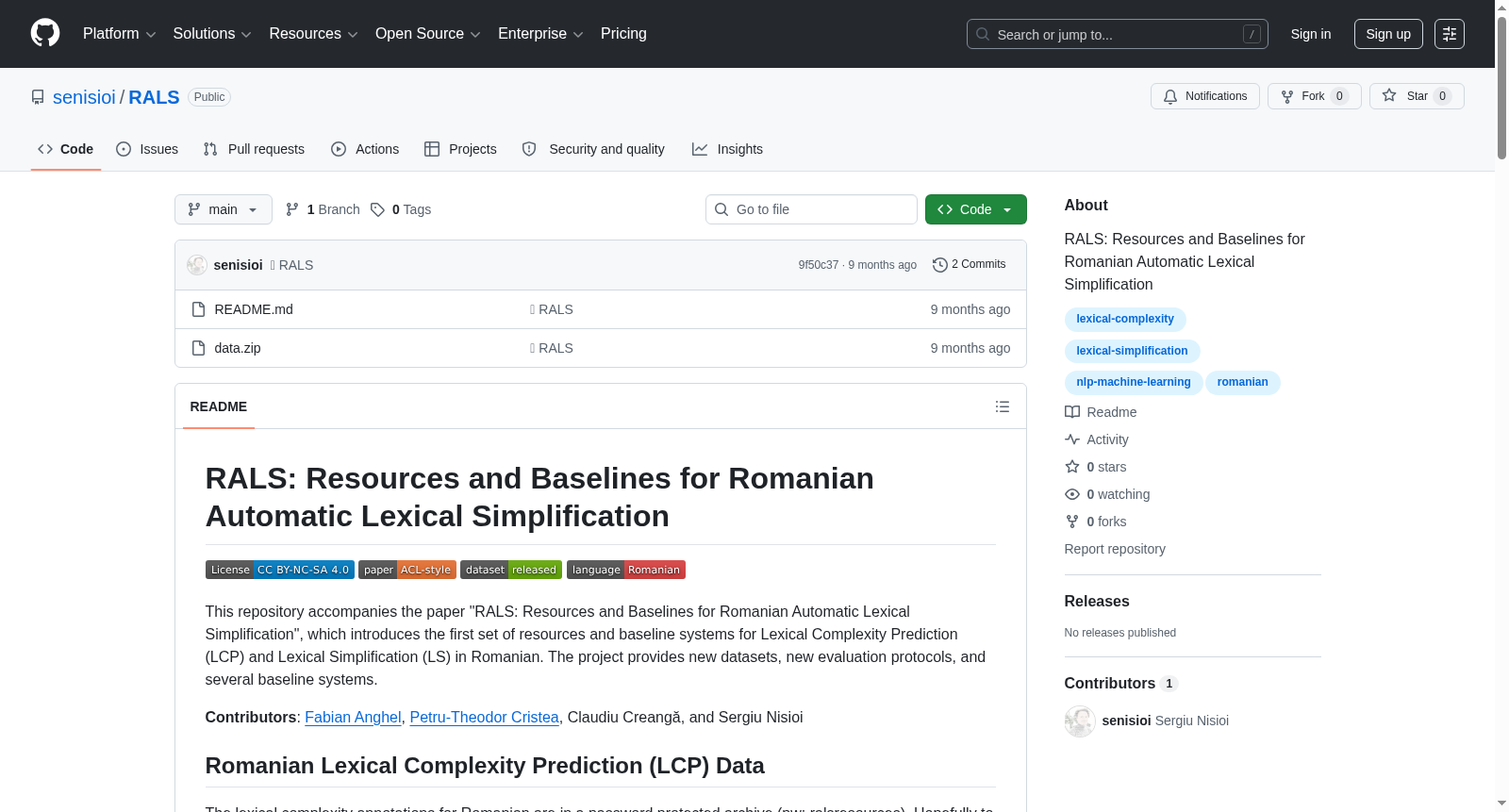Open the green Code dropdown button

click(975, 209)
